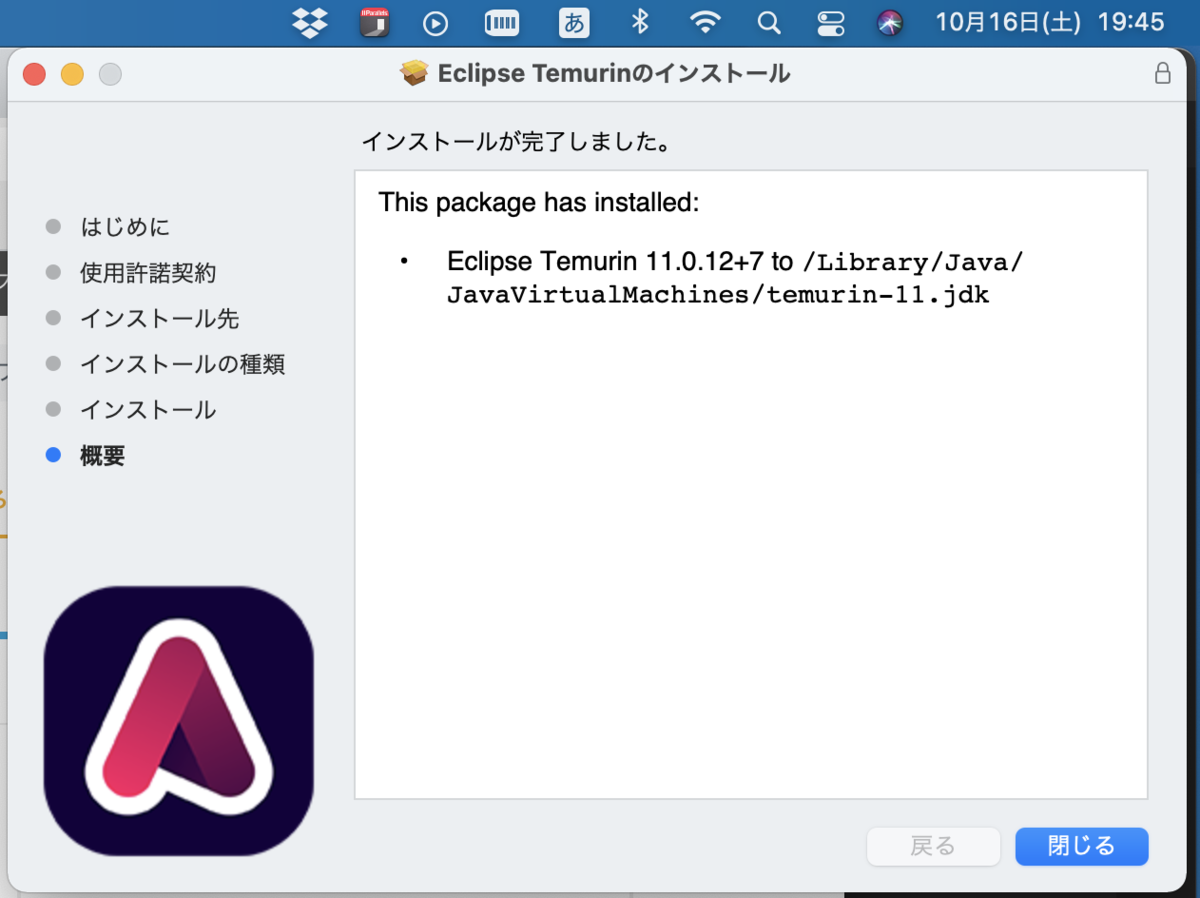Open the Bluetooth menu
The image size is (1200, 898).
[639, 23]
